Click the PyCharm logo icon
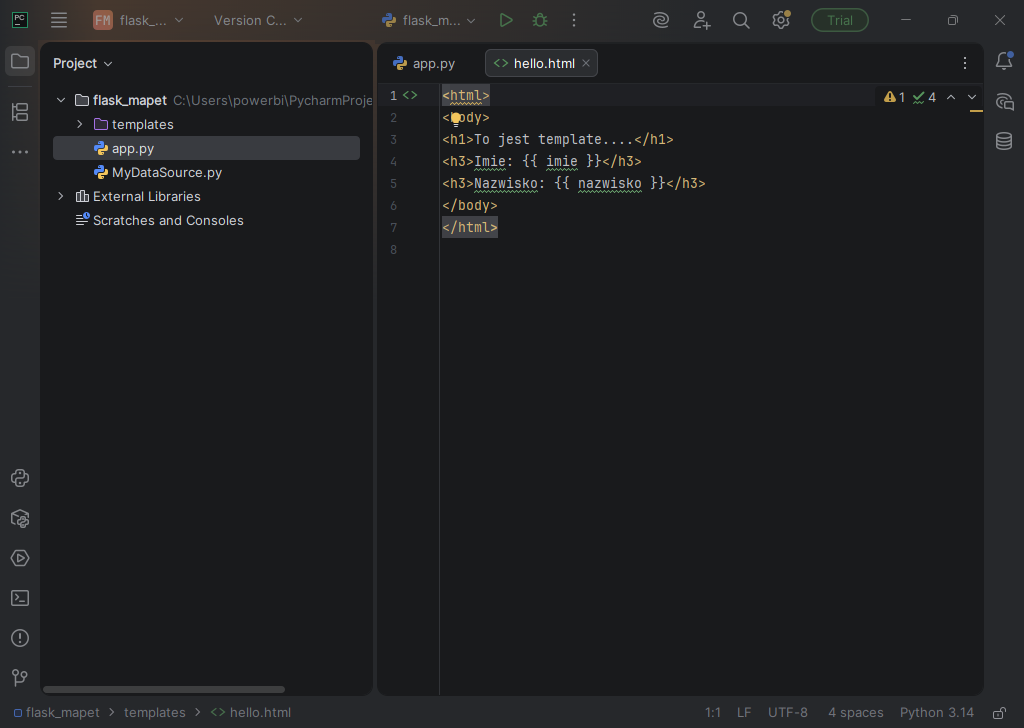 pos(20,20)
